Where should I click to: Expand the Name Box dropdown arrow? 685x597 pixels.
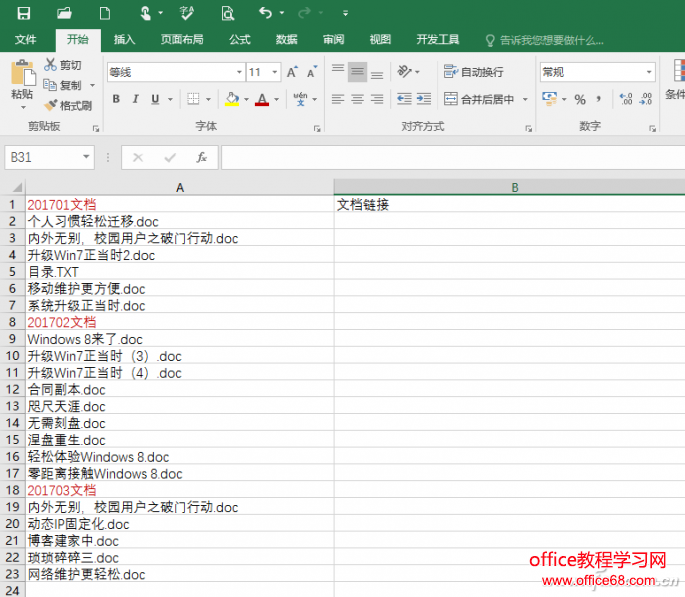pos(86,157)
